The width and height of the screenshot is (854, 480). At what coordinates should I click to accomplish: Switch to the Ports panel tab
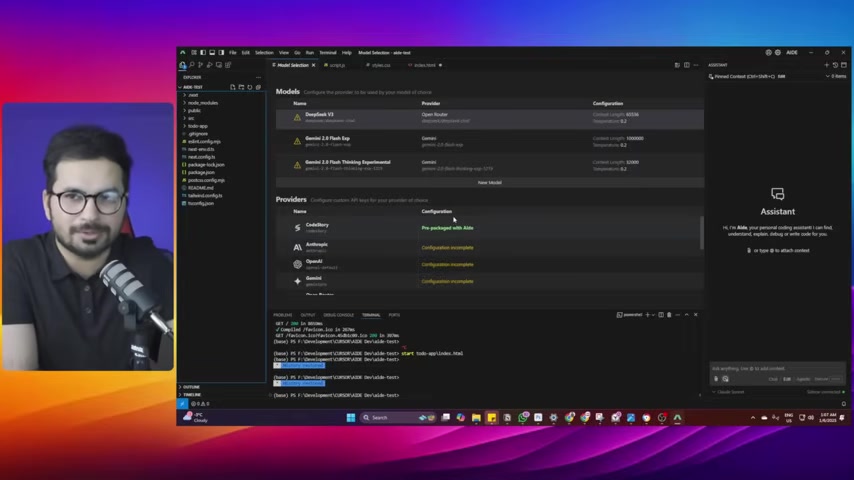(394, 315)
